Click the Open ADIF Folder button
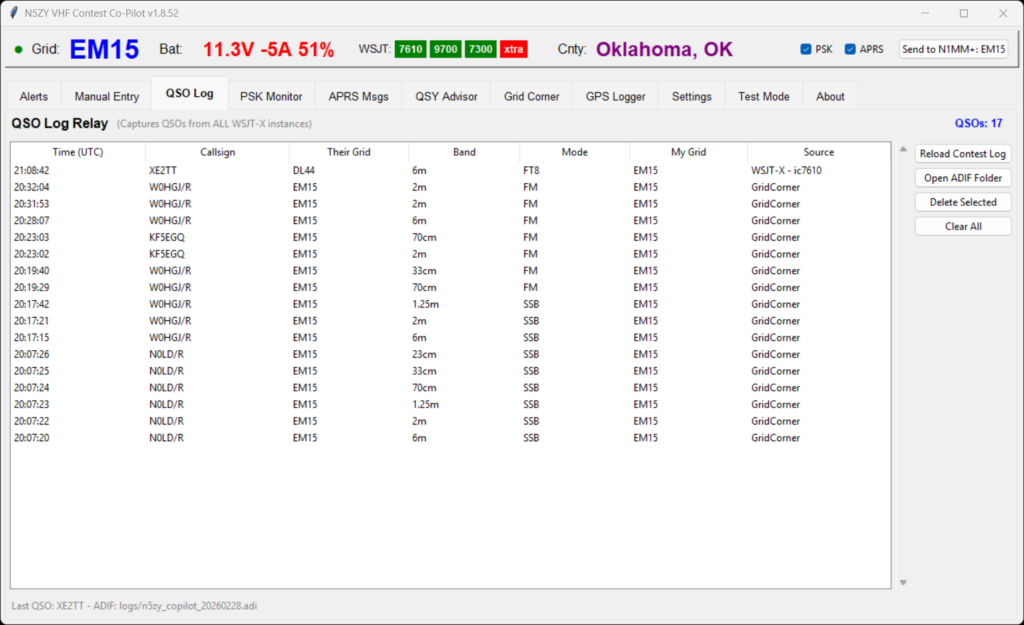 point(963,178)
